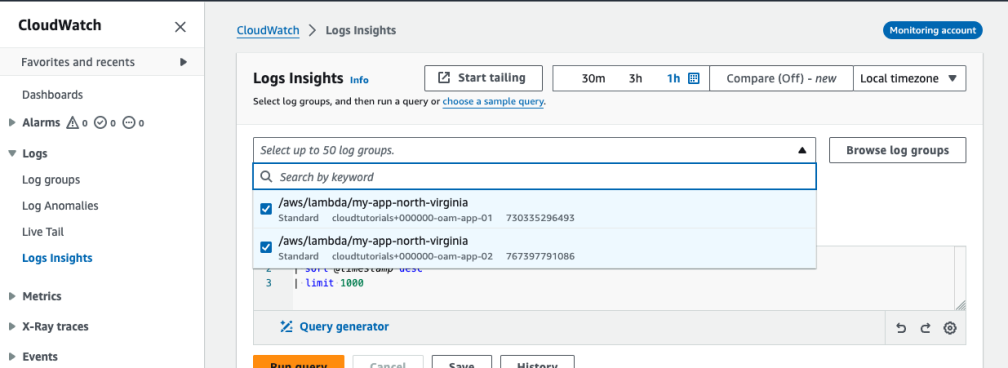Click the query editor resize handle
The height and width of the screenshot is (368, 1008).
pos(960,306)
